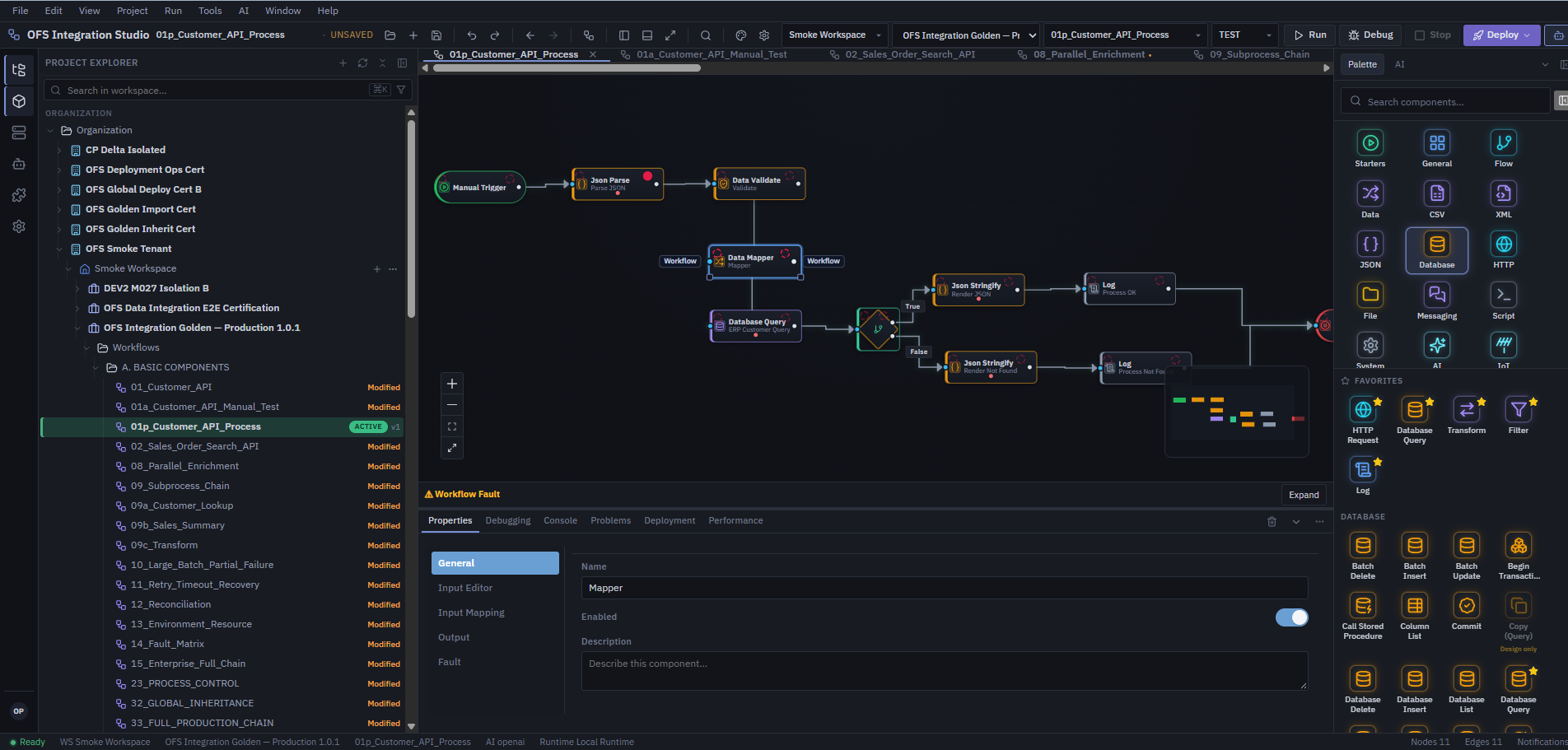Select the HTTP palette category
Screen dimensions: 1568x750
(x=1503, y=250)
